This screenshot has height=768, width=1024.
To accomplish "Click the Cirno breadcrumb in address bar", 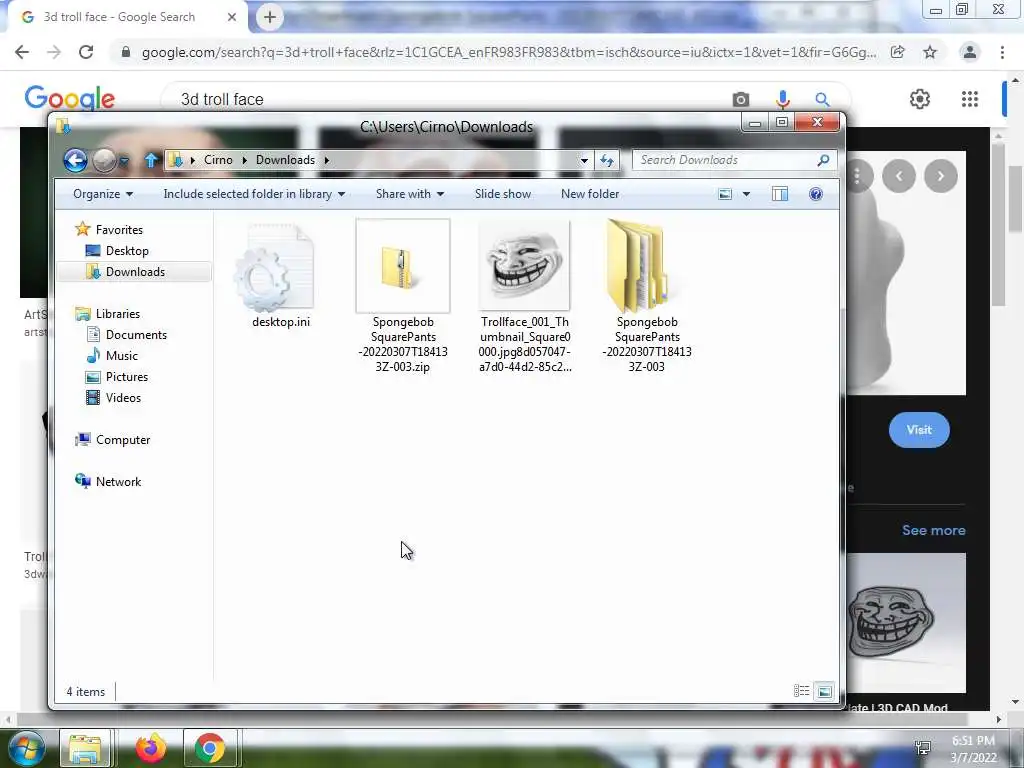I will coord(218,160).
